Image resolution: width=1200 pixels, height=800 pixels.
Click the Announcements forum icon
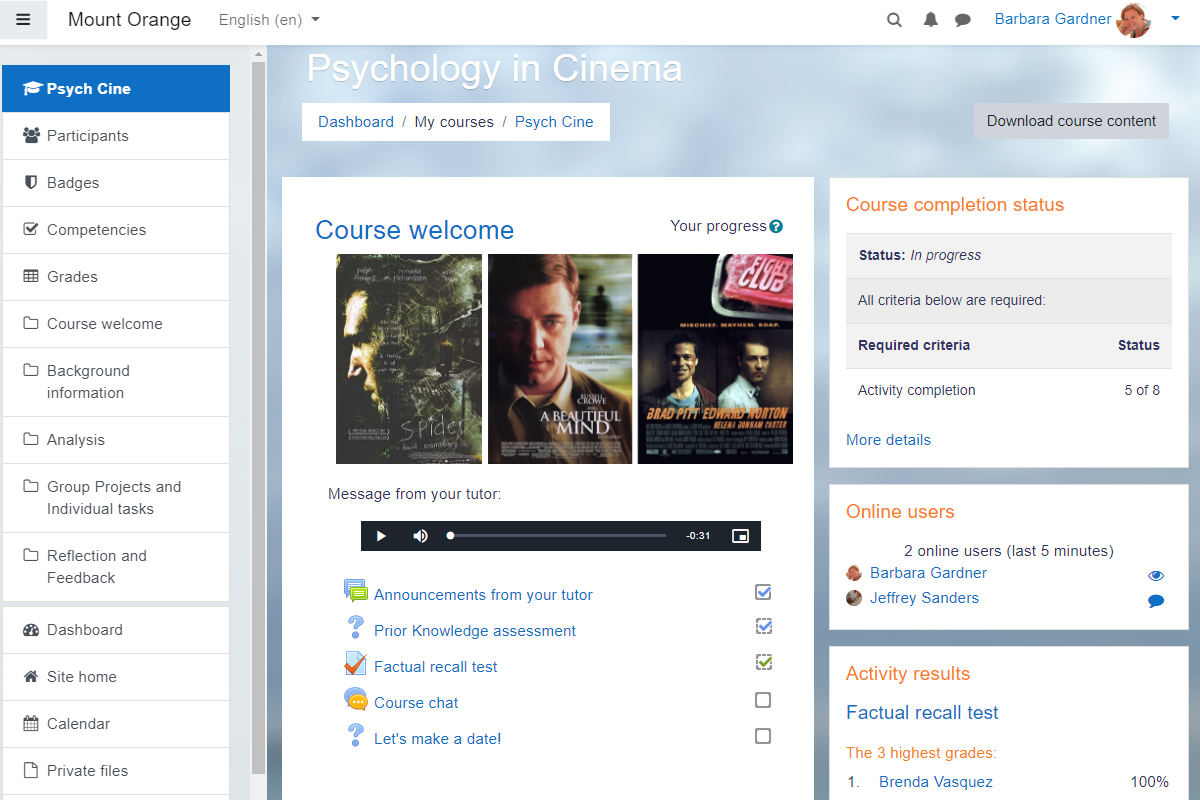point(355,591)
